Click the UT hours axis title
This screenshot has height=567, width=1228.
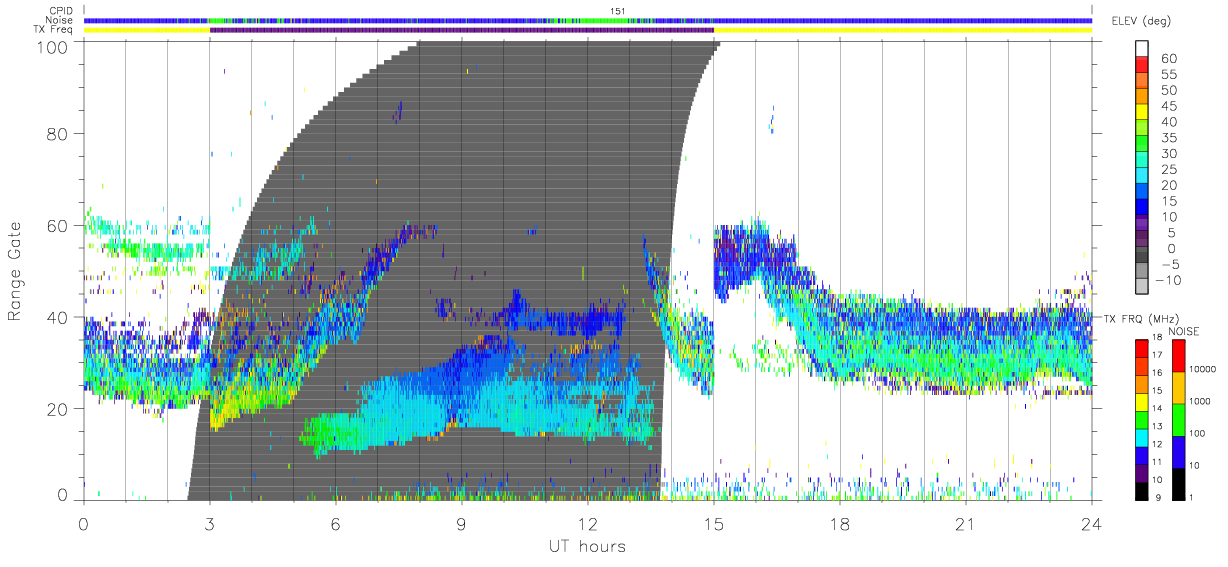pyautogui.click(x=587, y=546)
